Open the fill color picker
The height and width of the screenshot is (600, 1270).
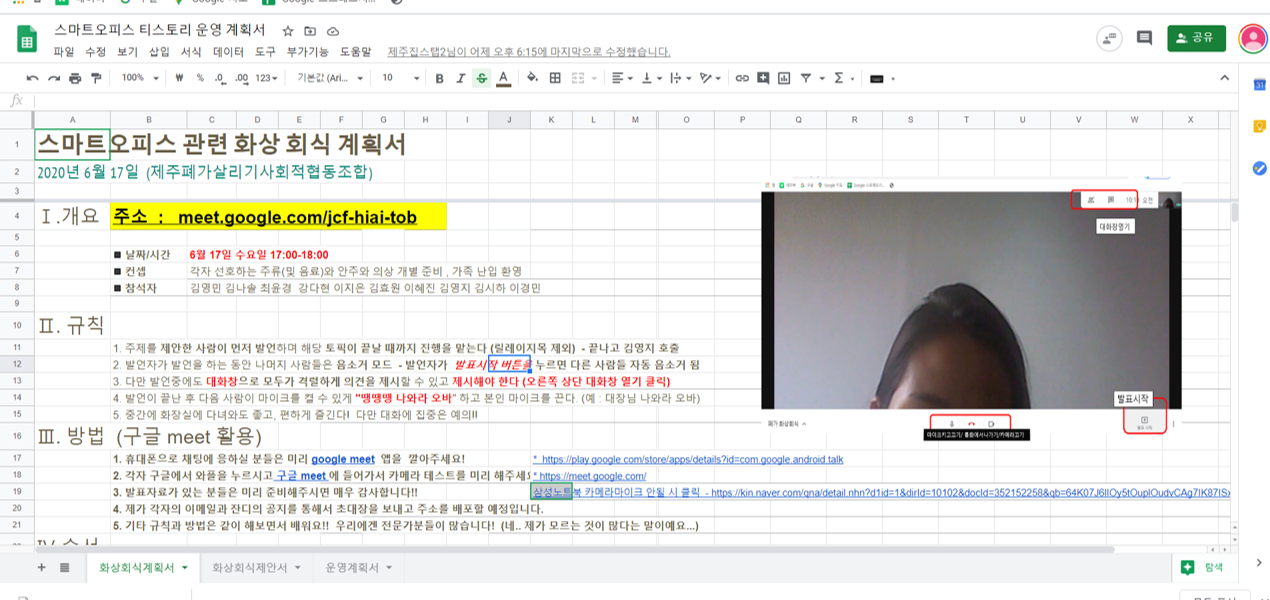pyautogui.click(x=532, y=78)
